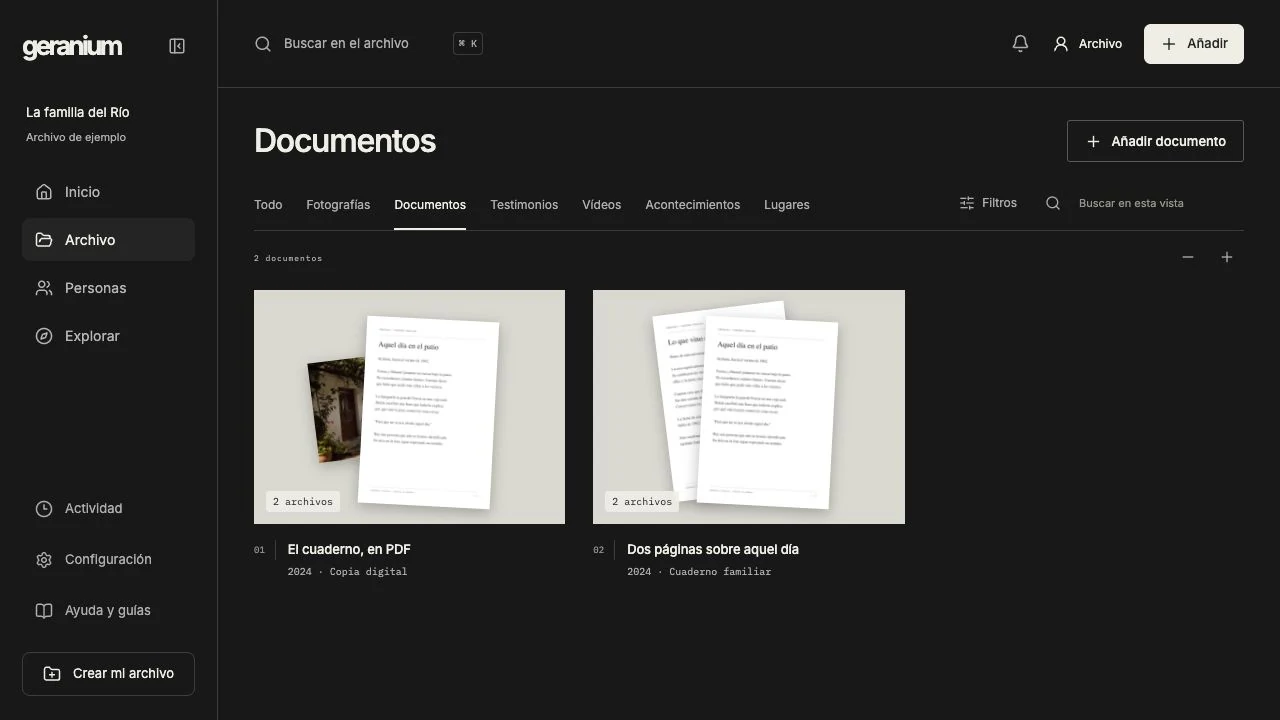The image size is (1280, 720).
Task: Switch to the Todo tab
Action: (x=268, y=205)
